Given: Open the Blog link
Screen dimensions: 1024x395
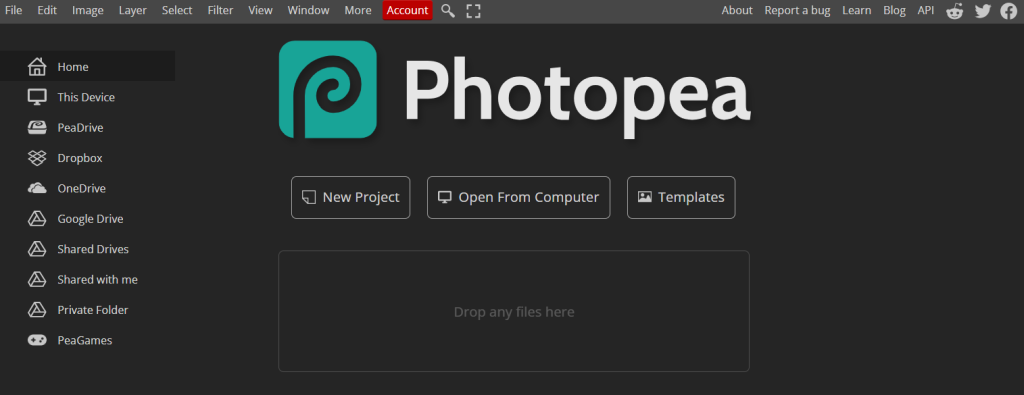Looking at the screenshot, I should (x=894, y=10).
